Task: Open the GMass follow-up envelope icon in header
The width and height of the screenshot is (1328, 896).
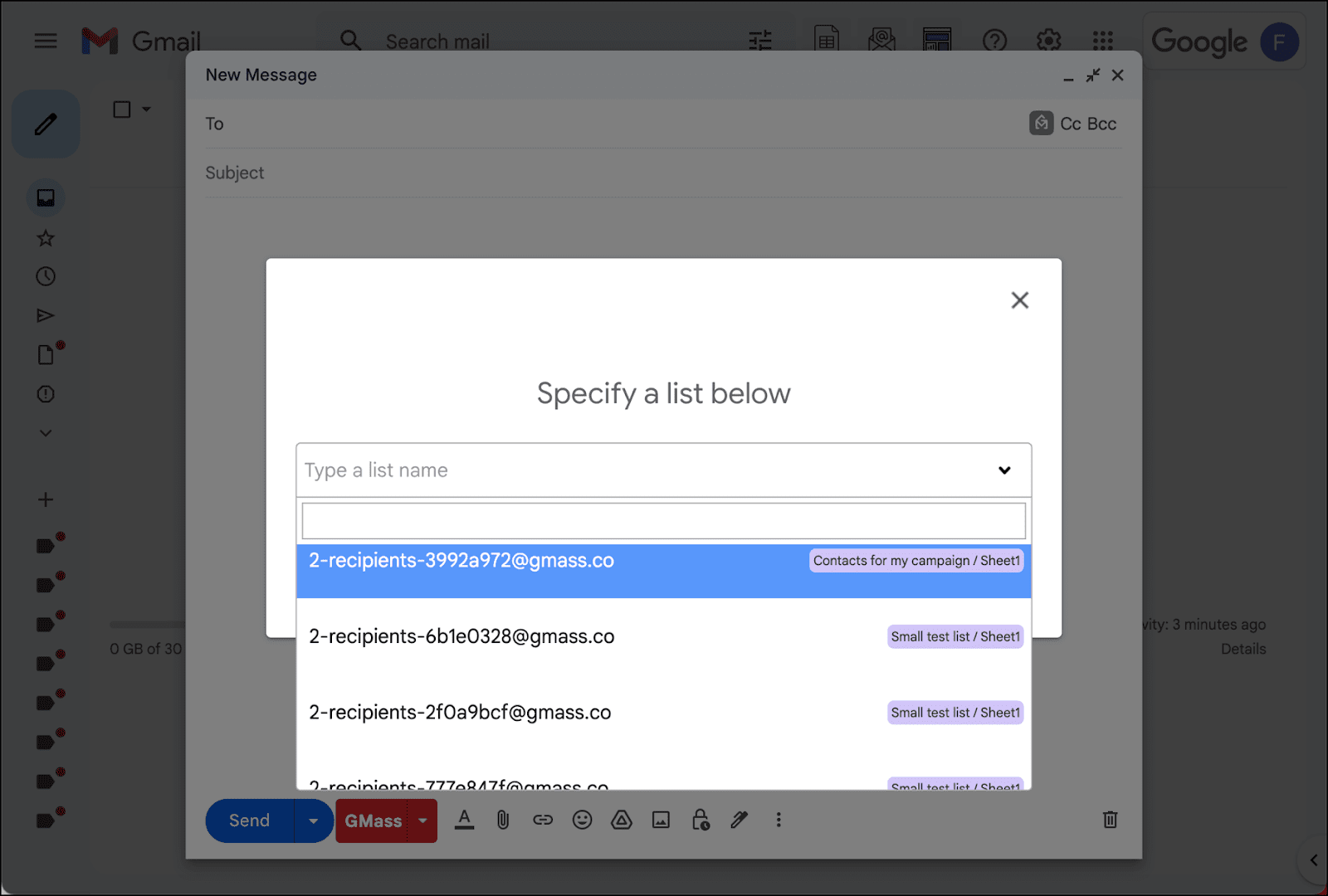Action: [x=881, y=40]
